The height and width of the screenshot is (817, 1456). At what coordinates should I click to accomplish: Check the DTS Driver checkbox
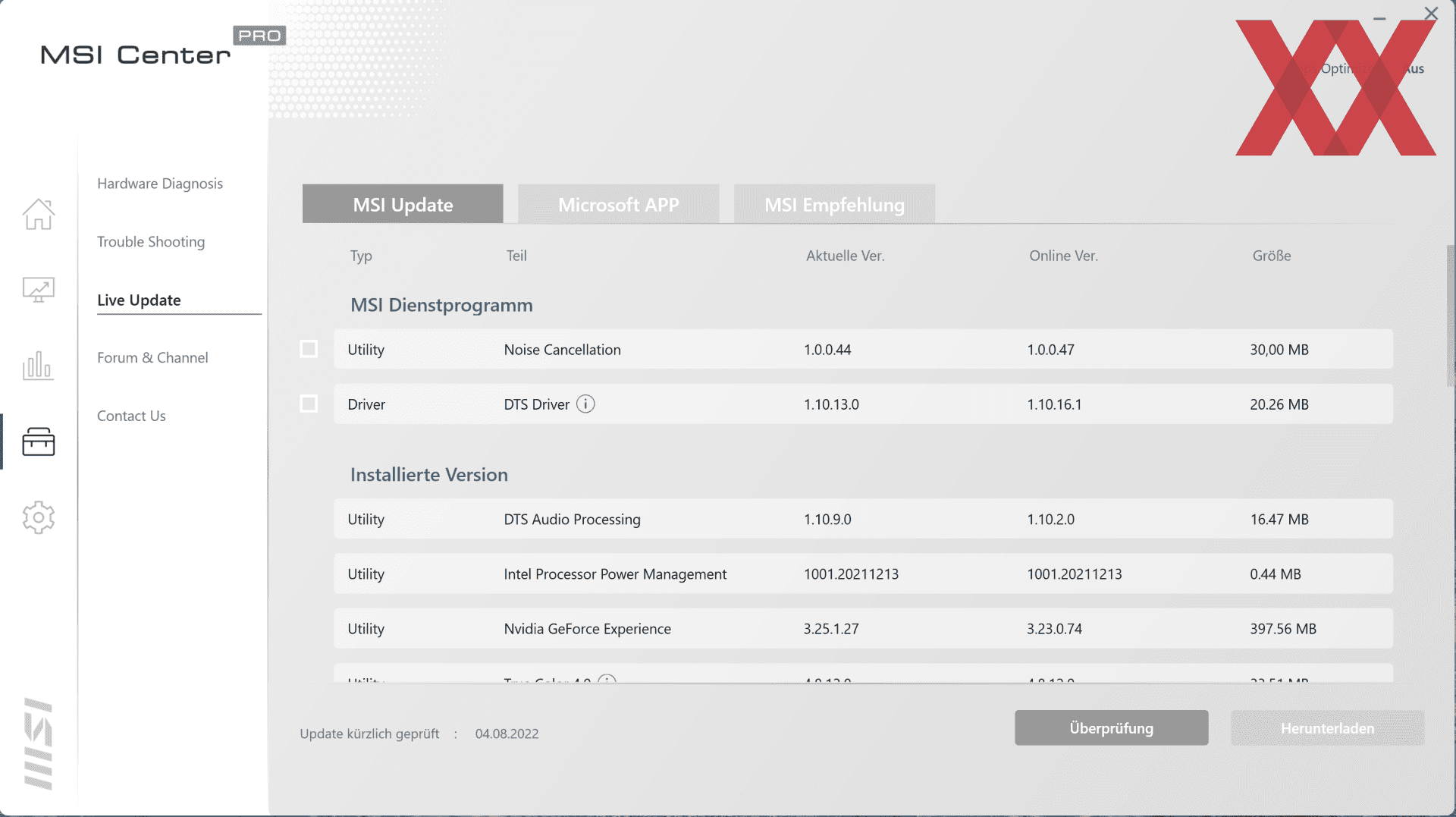tap(309, 404)
